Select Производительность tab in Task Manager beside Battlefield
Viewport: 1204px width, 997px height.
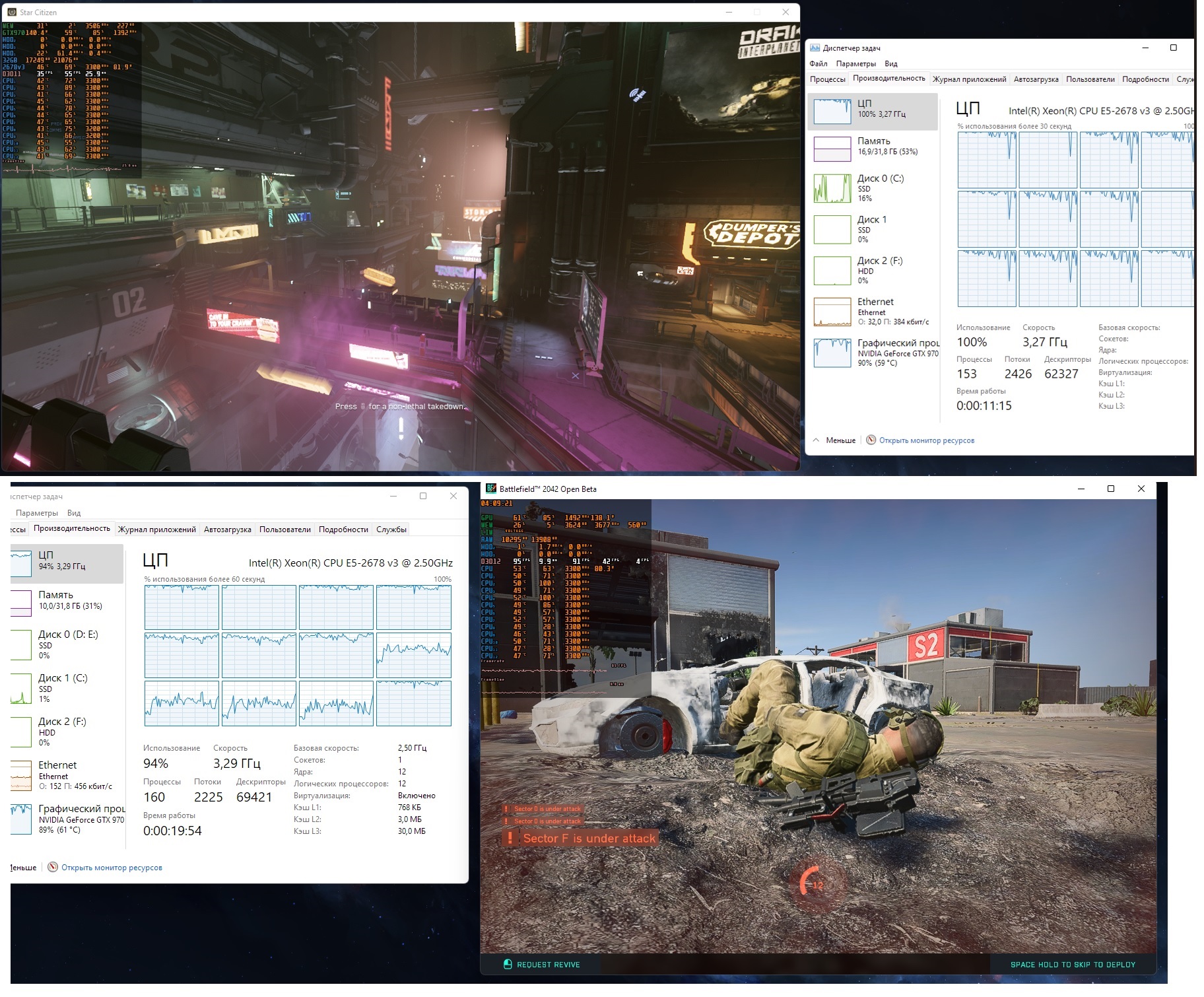click(72, 528)
